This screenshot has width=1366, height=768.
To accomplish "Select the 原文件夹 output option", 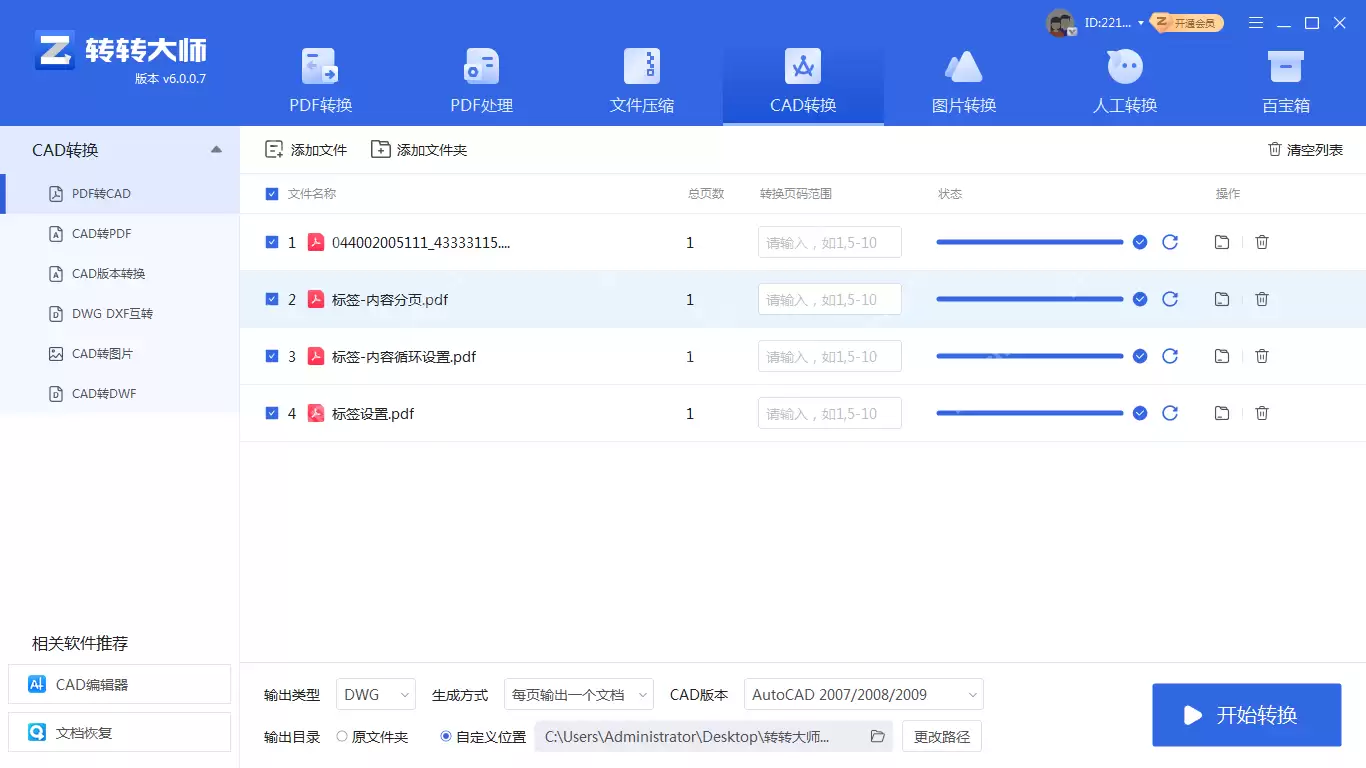I will pyautogui.click(x=342, y=736).
